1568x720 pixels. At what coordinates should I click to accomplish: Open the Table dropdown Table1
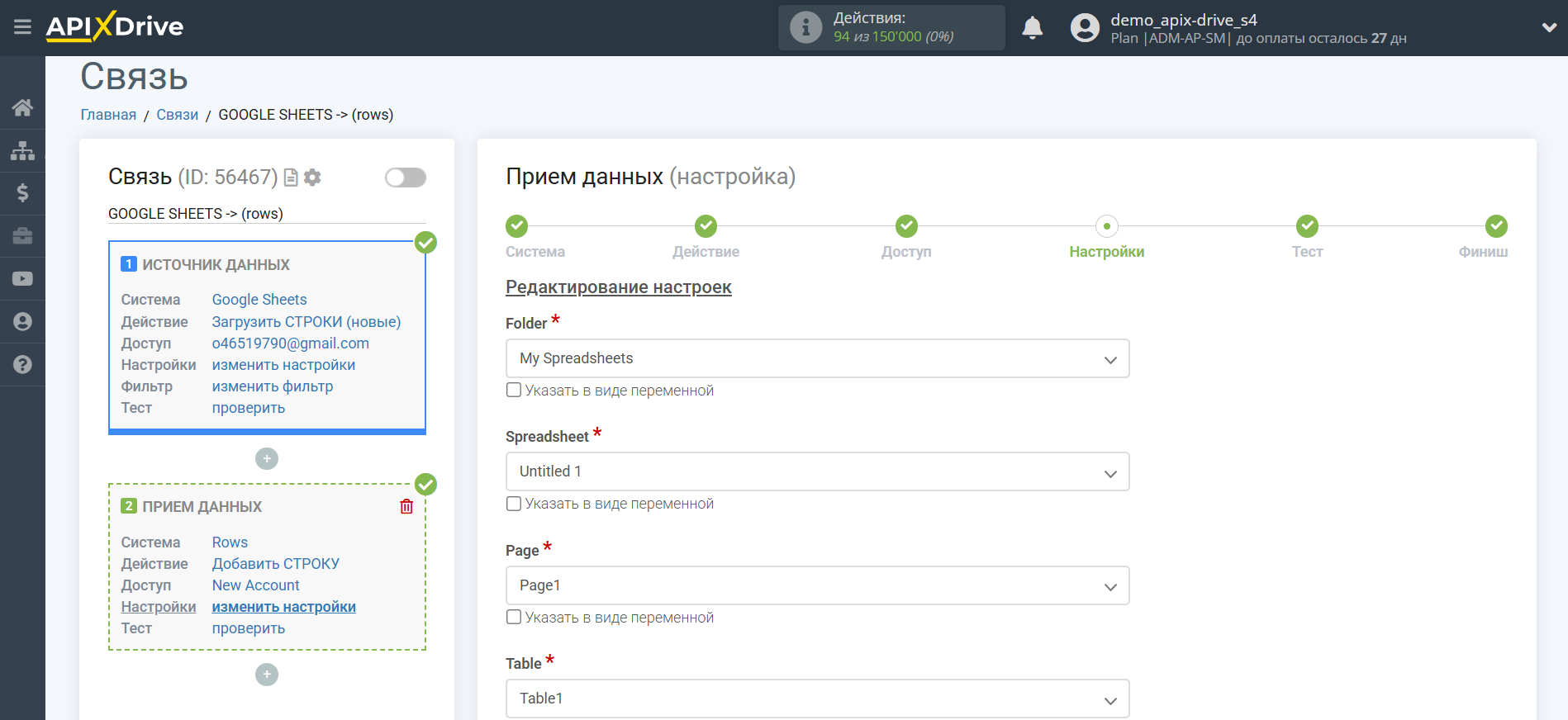[817, 699]
